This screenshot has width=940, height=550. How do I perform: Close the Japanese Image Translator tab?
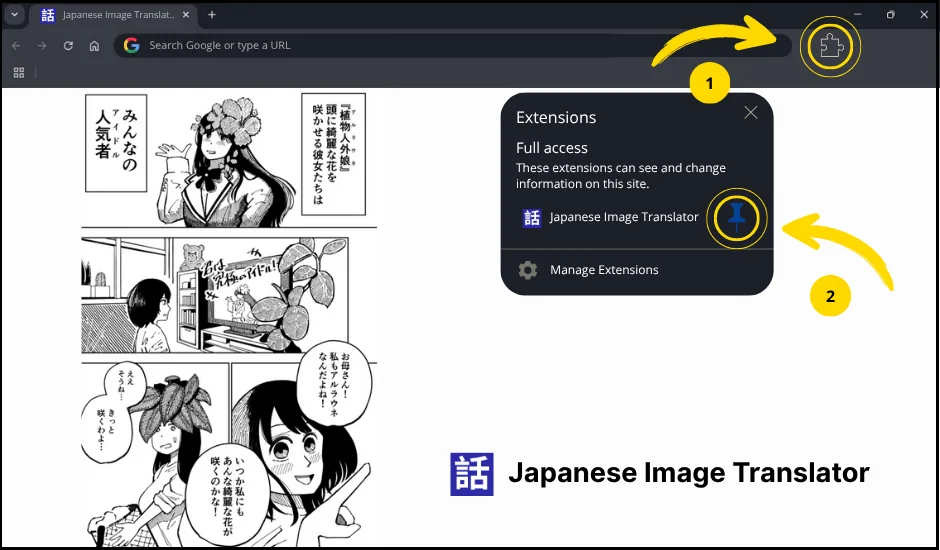(x=186, y=15)
